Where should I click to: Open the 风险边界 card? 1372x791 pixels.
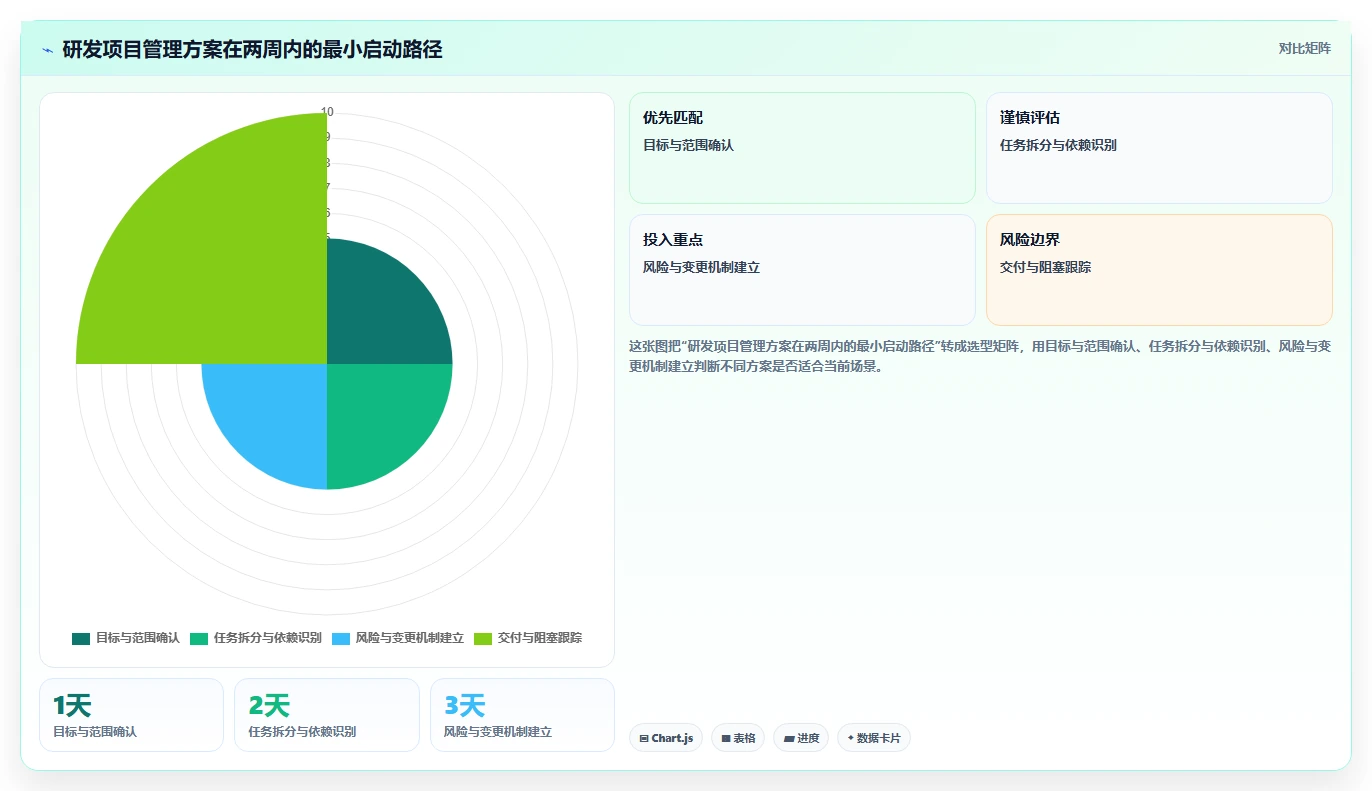tap(1159, 270)
